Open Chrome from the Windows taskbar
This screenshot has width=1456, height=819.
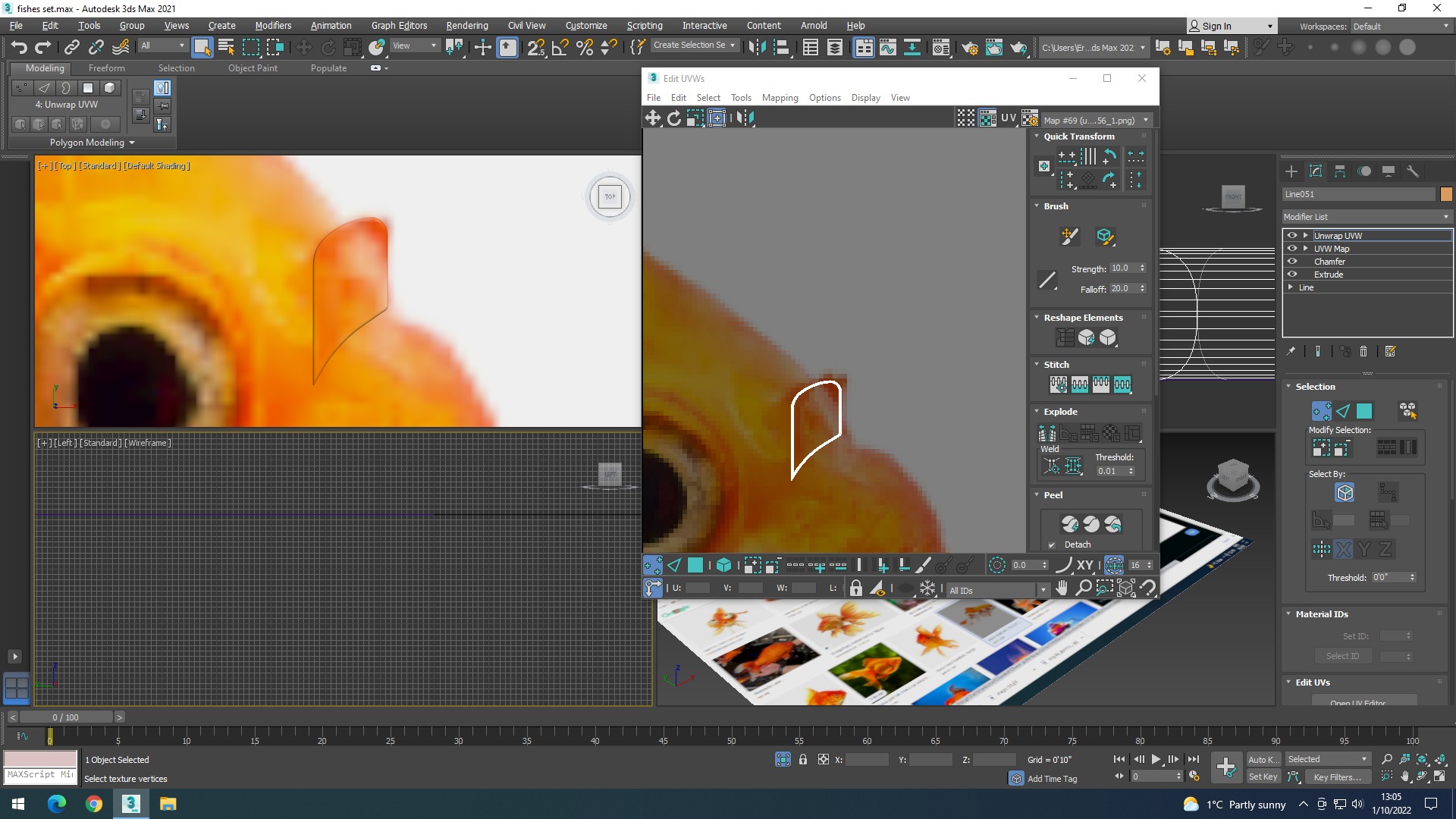(94, 804)
